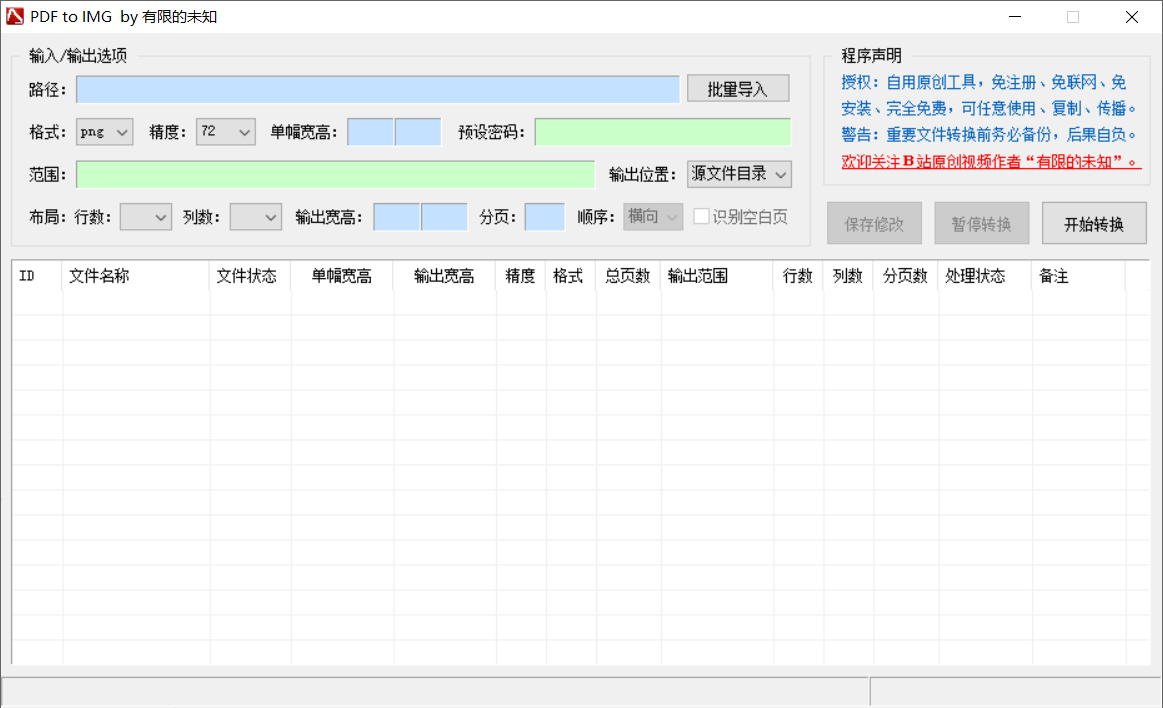This screenshot has height=708, width=1163.
Task: Click the PDF to IMG app icon in titlebar
Action: point(15,16)
